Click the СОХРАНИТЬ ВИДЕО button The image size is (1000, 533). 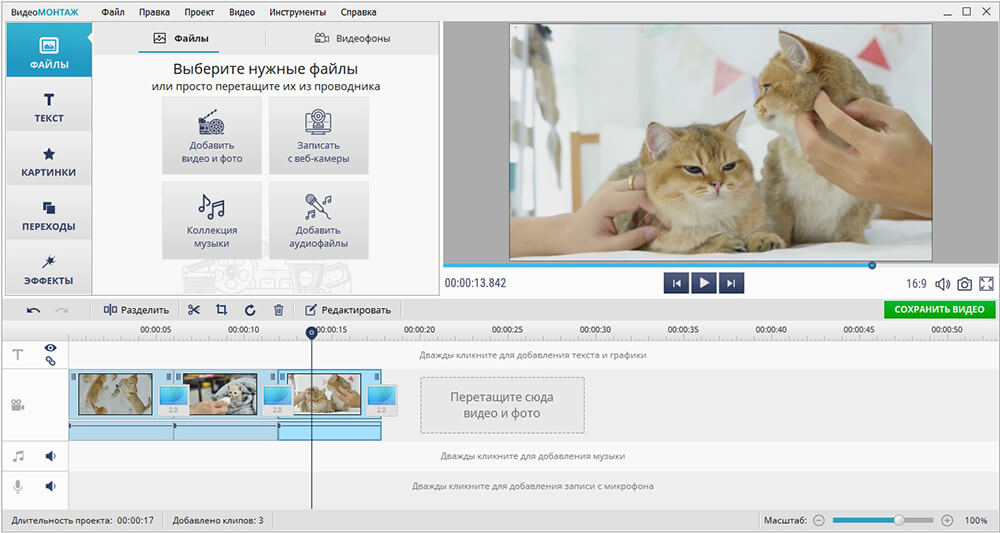click(939, 310)
